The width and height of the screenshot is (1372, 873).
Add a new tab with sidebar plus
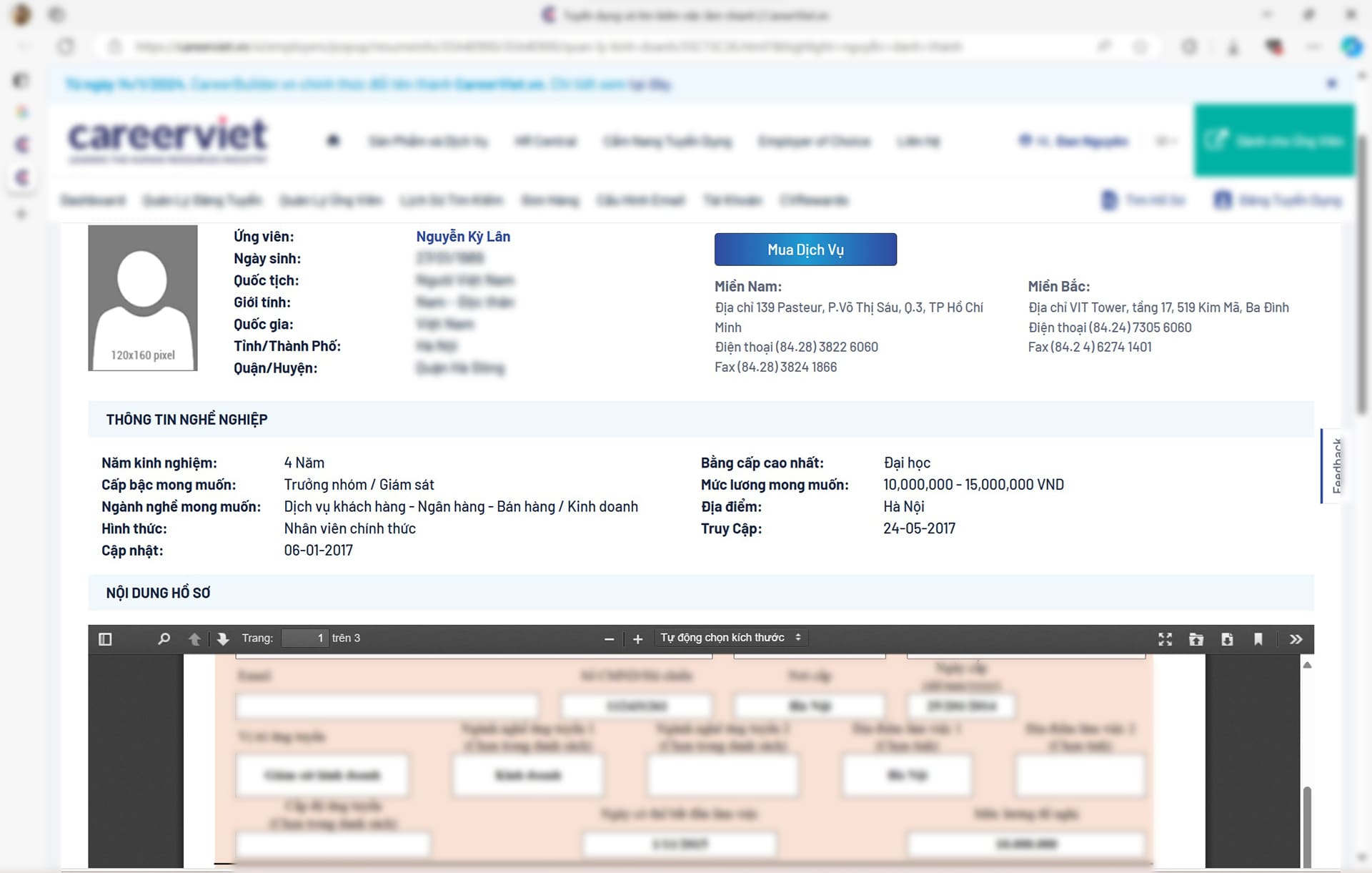point(21,213)
